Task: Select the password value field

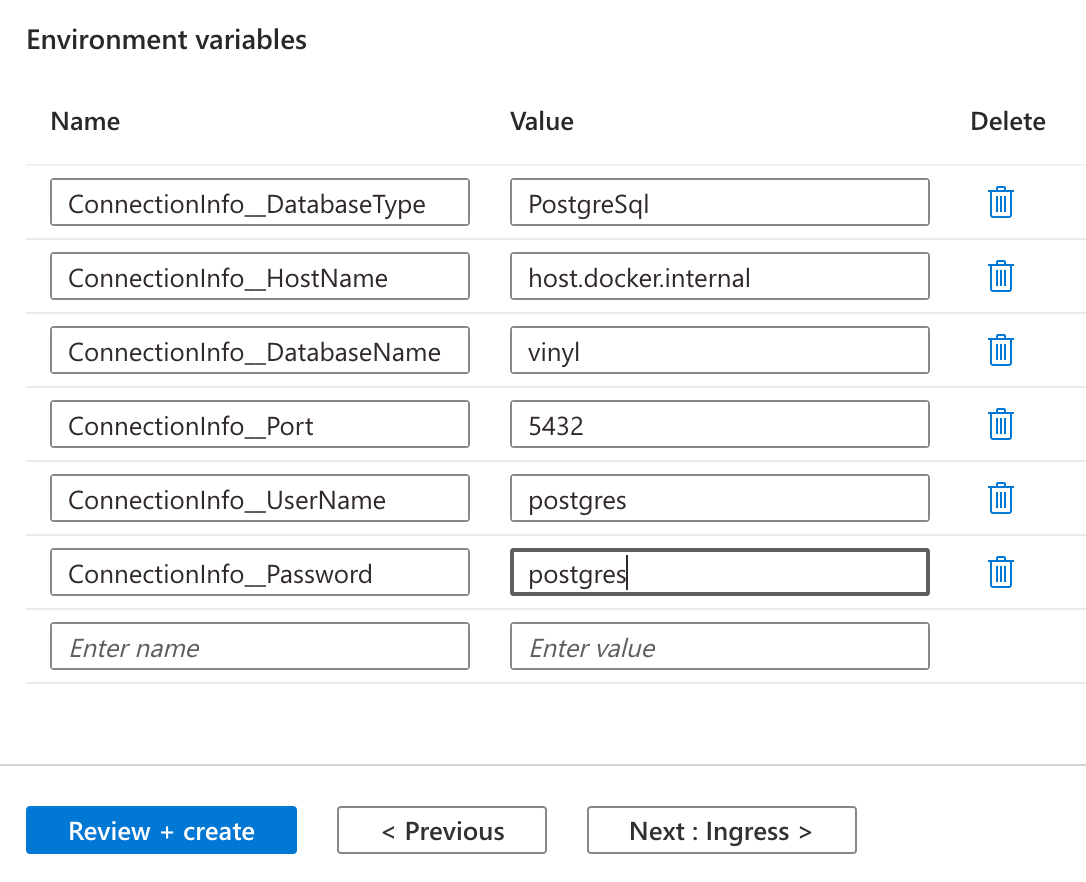Action: tap(719, 572)
